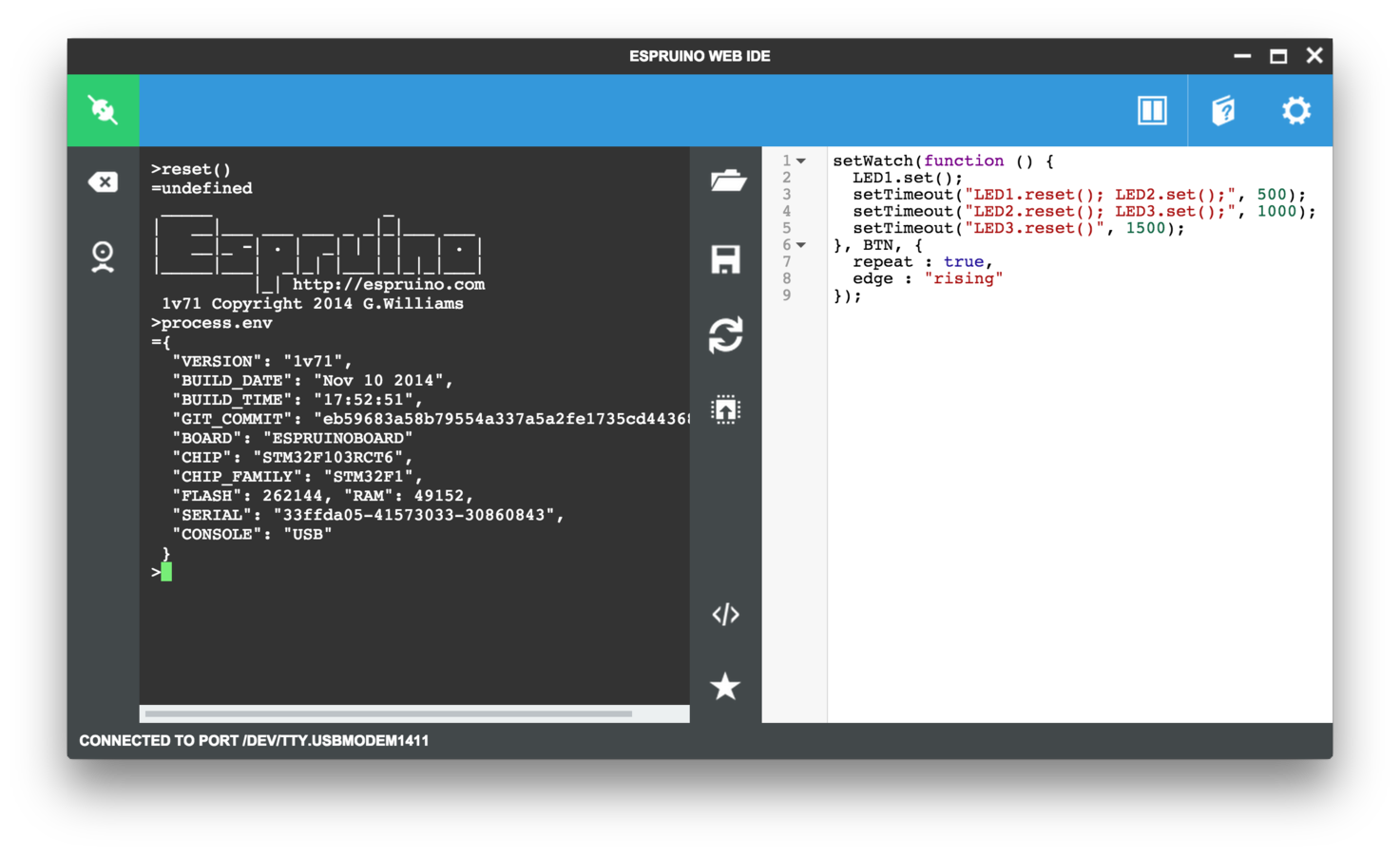Click line number 9 in the gutter

786,295
